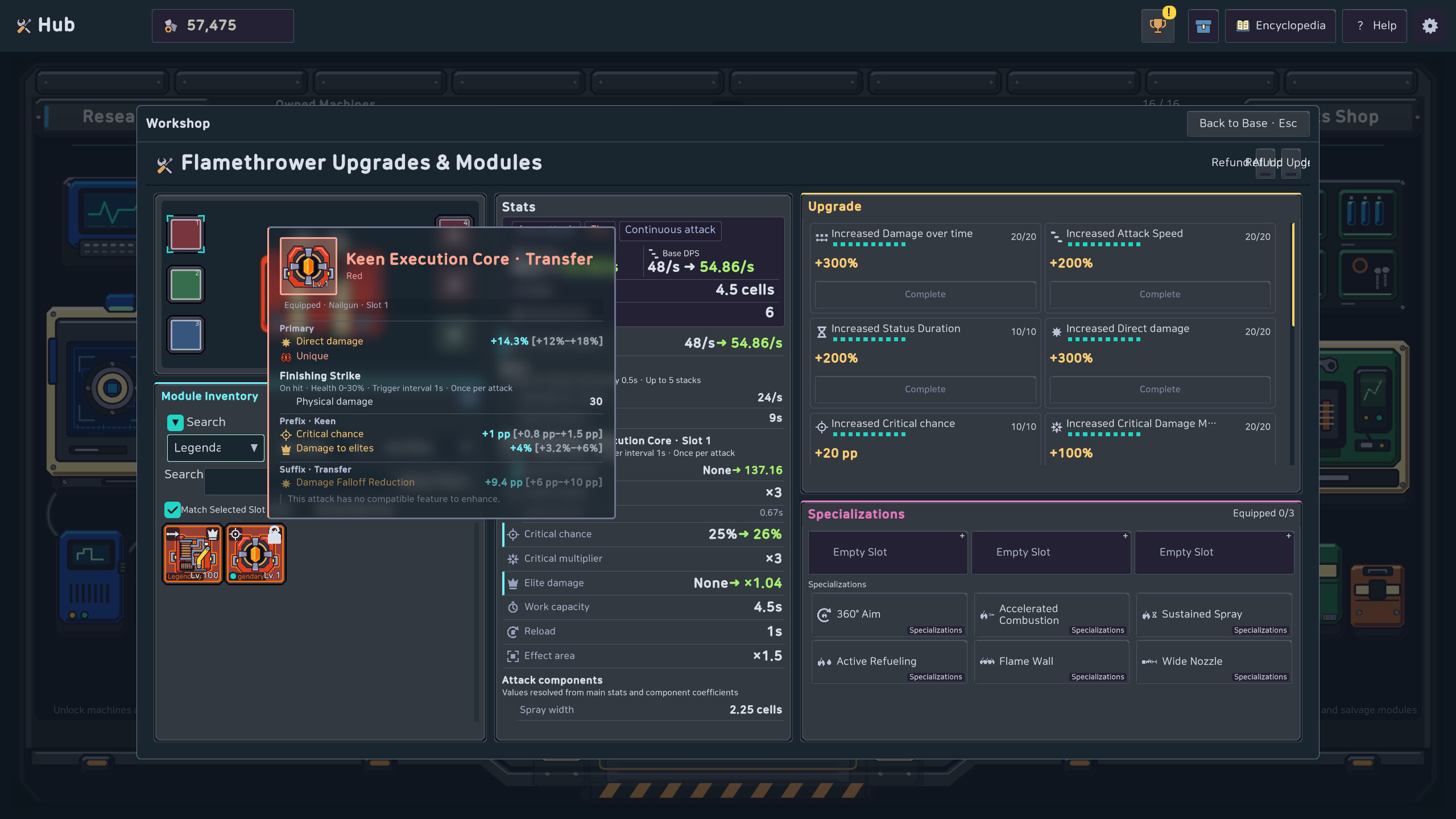
Task: Pick the Legendary Lv.1 execution core module
Action: (255, 554)
